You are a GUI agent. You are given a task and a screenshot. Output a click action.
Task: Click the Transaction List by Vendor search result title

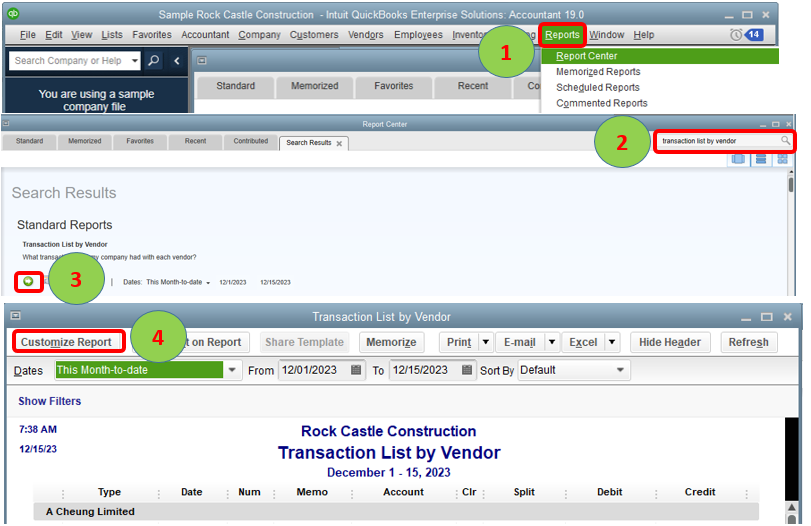(x=65, y=244)
